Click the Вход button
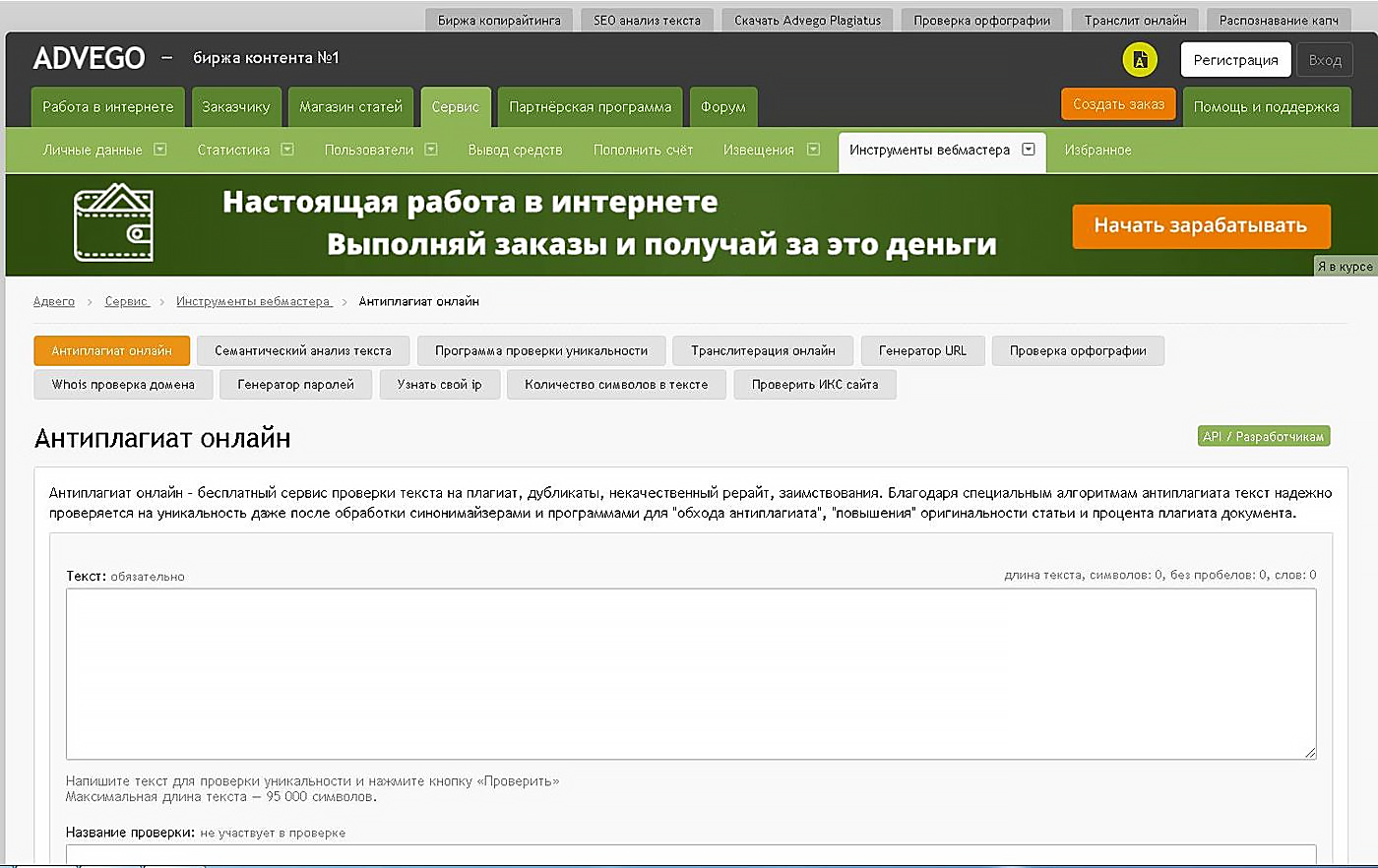Viewport: 1378px width, 868px height. point(1325,60)
